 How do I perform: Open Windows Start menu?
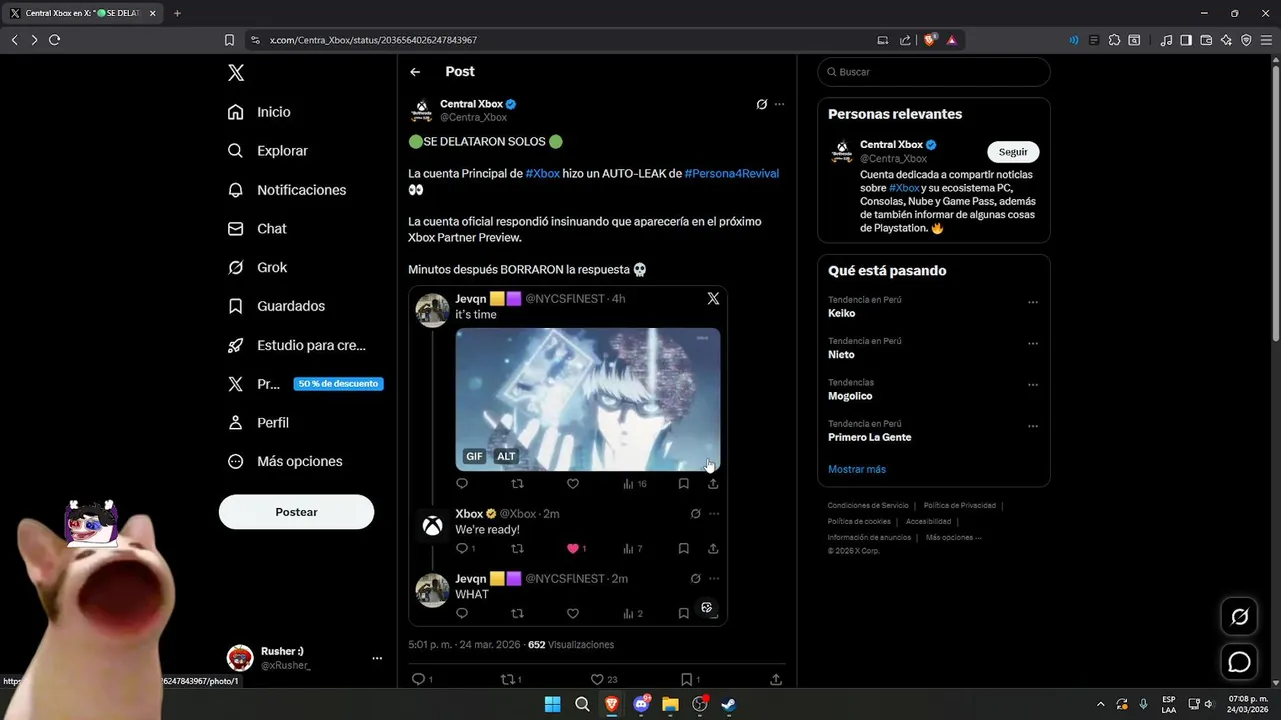tap(552, 704)
